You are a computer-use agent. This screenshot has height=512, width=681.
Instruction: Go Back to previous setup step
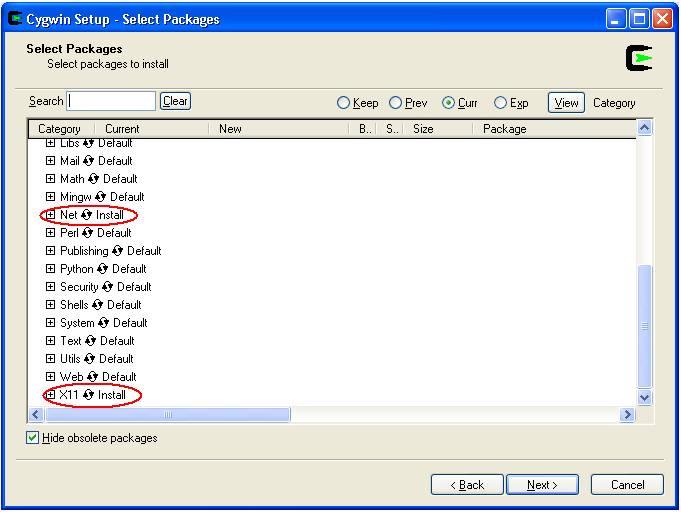467,485
